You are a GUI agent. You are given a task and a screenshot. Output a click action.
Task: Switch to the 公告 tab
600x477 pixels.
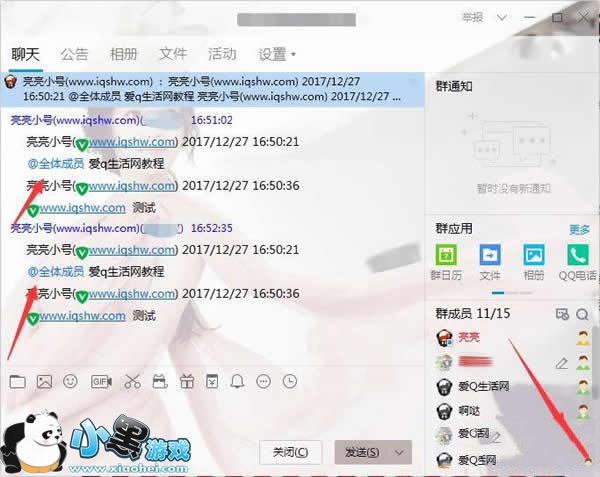(74, 54)
